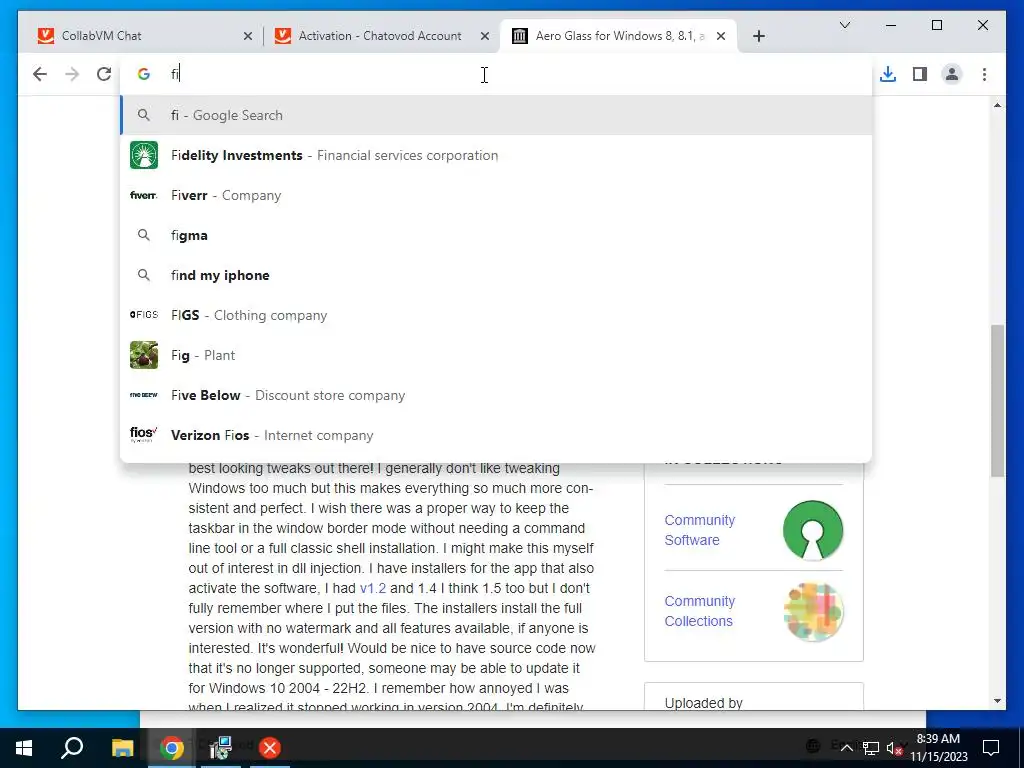
Task: Open the v1.2 link in the review
Action: pos(372,588)
